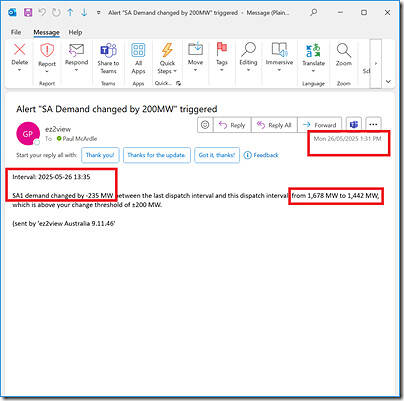The height and width of the screenshot is (401, 404).
Task: Open Quick Access Toolbar customize dropdown
Action: point(98,13)
